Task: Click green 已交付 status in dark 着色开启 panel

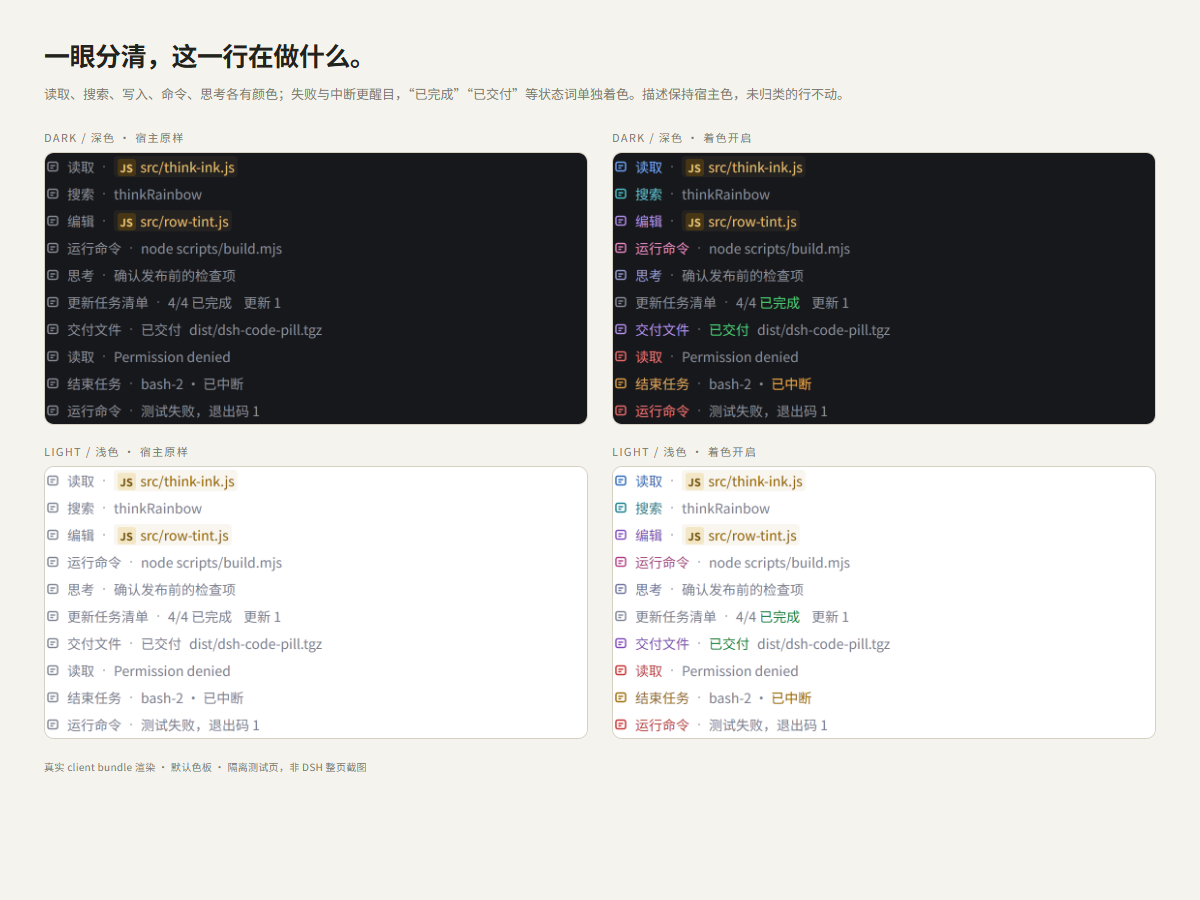Action: click(x=729, y=330)
